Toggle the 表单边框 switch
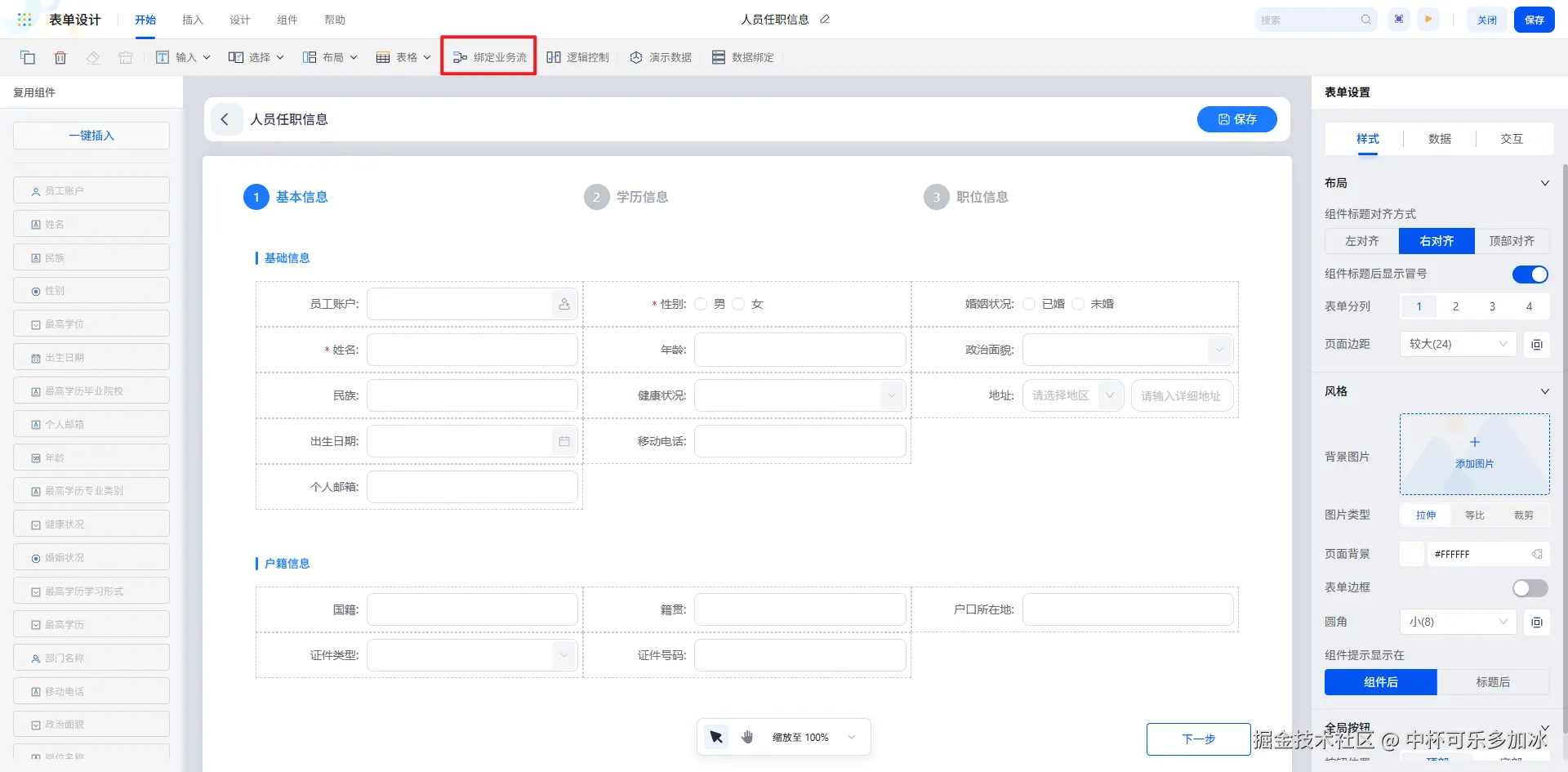 pos(1530,588)
